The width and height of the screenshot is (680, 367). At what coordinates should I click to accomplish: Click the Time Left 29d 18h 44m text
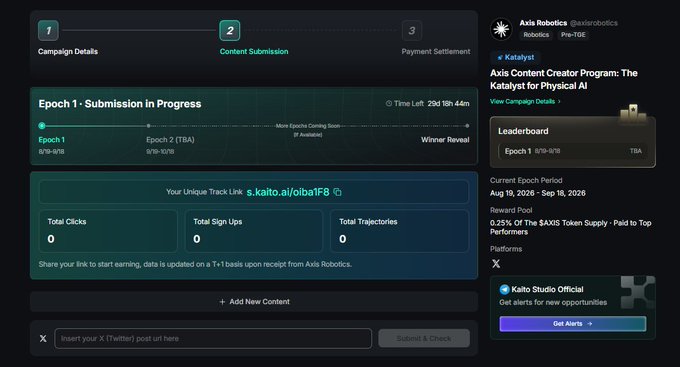point(427,103)
